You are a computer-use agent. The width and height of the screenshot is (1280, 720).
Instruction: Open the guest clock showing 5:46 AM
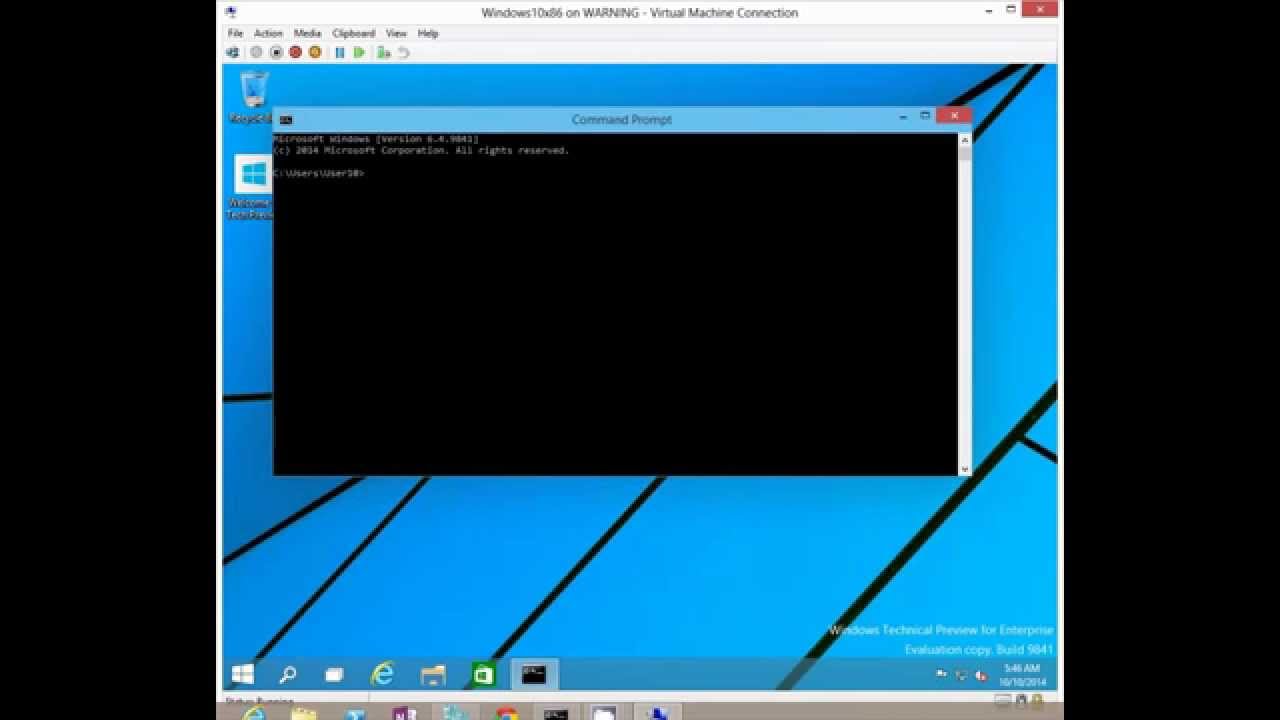point(1022,675)
